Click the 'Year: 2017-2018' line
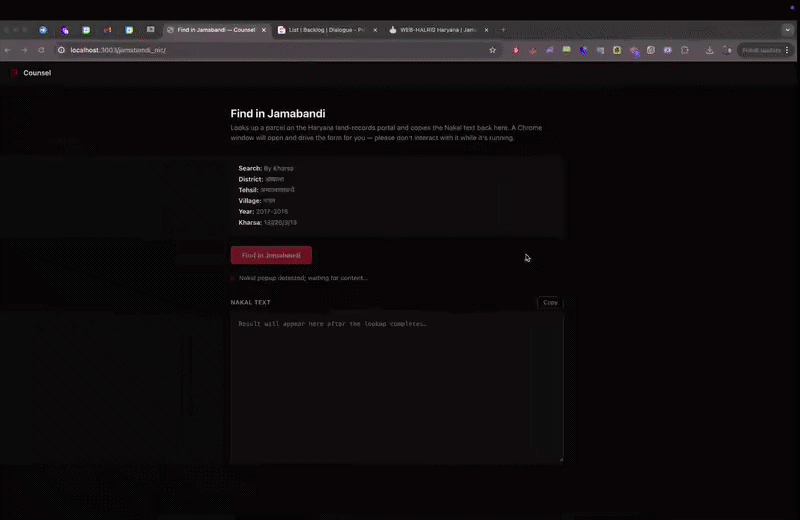Screen dimensions: 800x520 (263, 211)
